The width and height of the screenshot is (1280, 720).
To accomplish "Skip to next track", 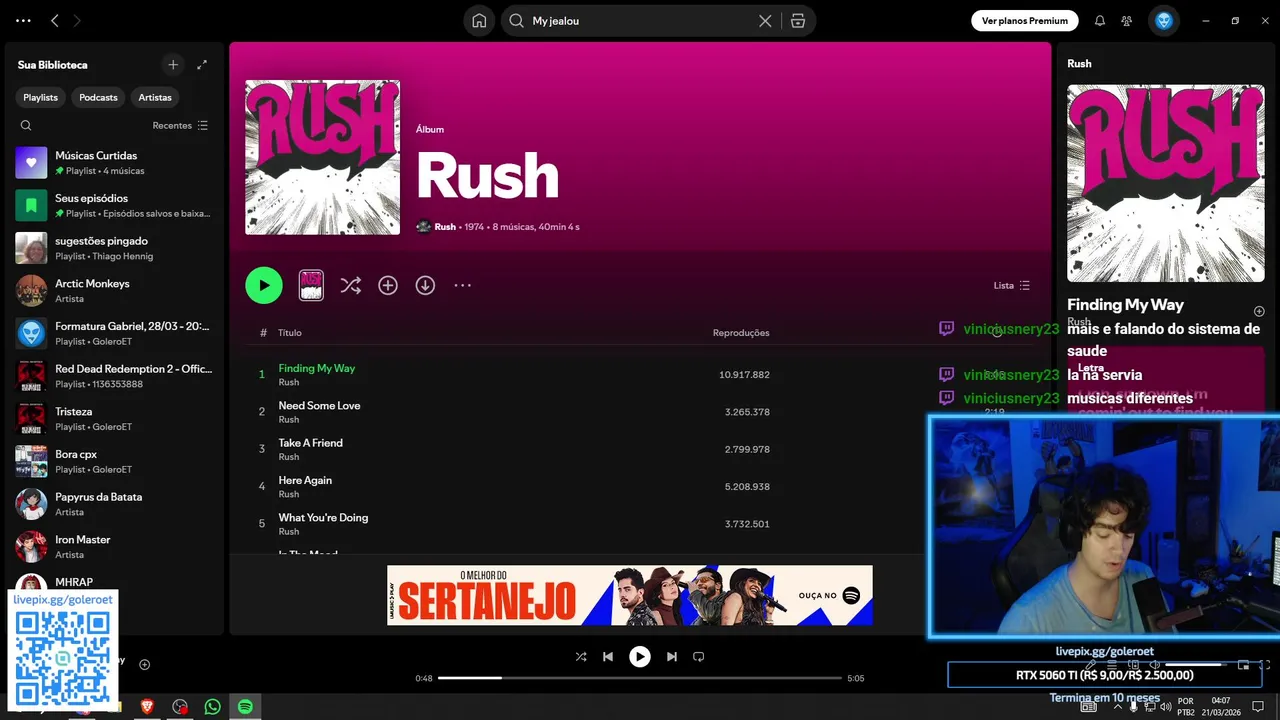I will 672,657.
